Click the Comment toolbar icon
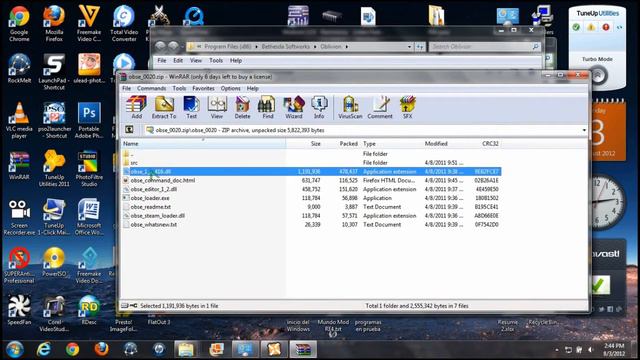Viewport: 640px width, 360px height. pyautogui.click(x=380, y=107)
